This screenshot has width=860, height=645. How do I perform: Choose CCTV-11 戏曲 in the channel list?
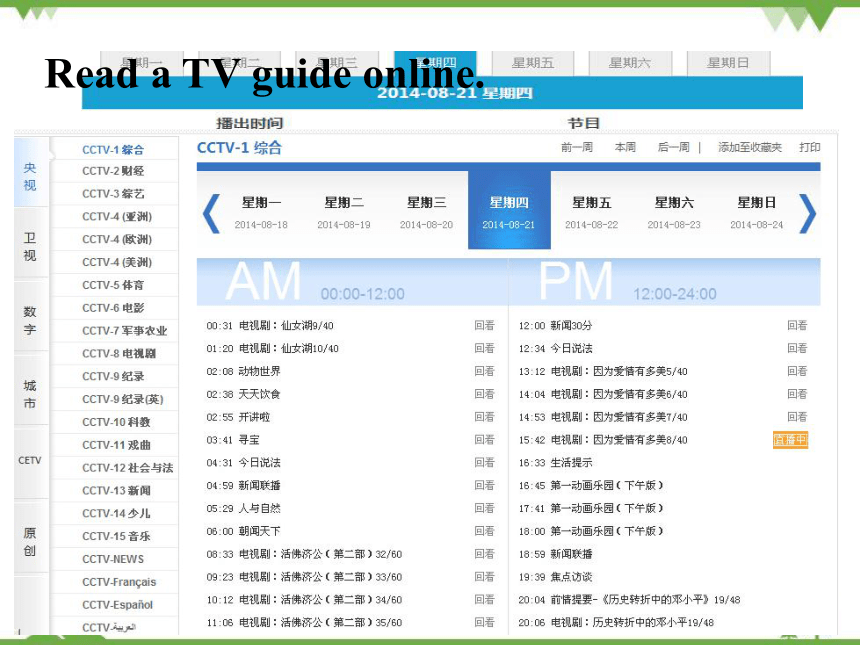116,445
